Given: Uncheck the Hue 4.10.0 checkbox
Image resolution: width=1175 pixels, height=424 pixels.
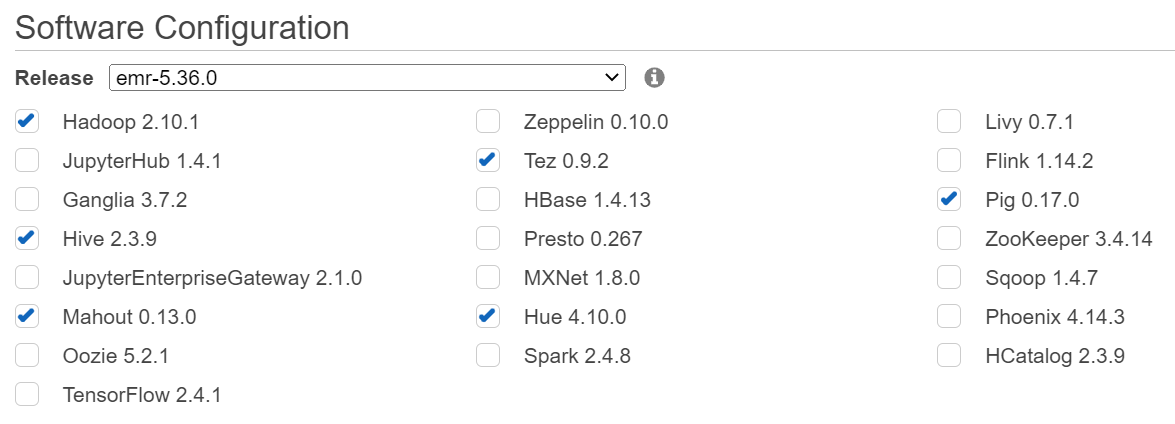Looking at the screenshot, I should (488, 316).
